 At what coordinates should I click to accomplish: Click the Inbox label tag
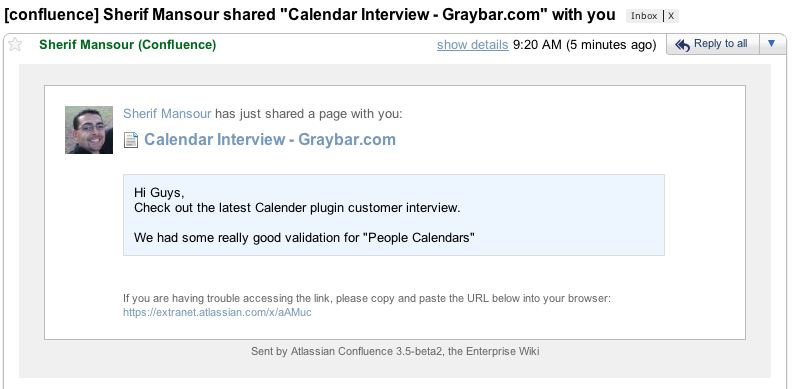coord(644,16)
